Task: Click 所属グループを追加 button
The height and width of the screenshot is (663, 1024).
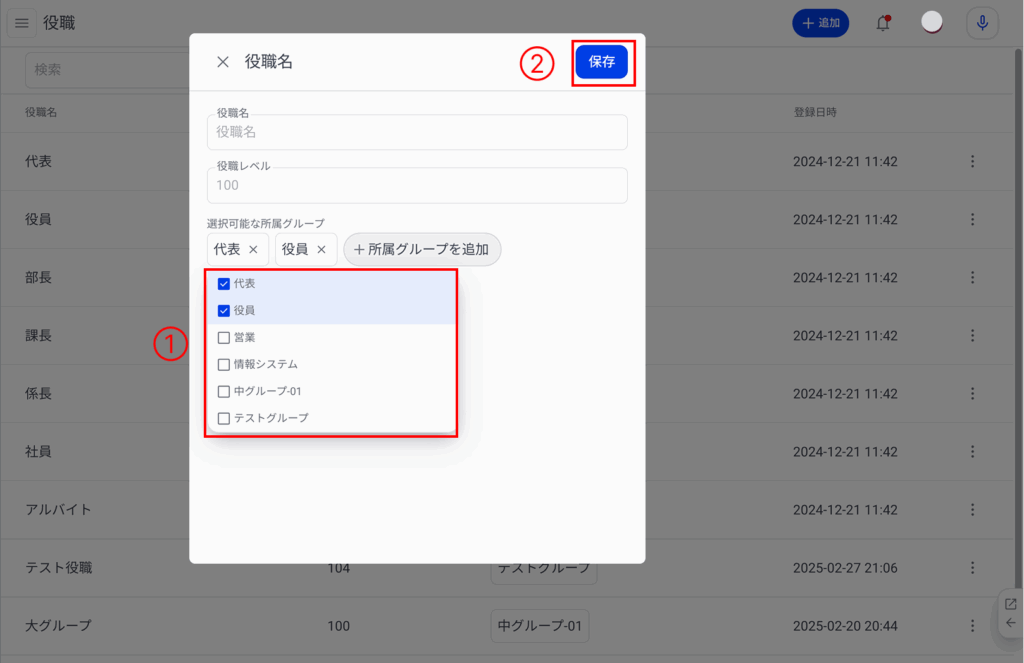Action: [x=422, y=250]
